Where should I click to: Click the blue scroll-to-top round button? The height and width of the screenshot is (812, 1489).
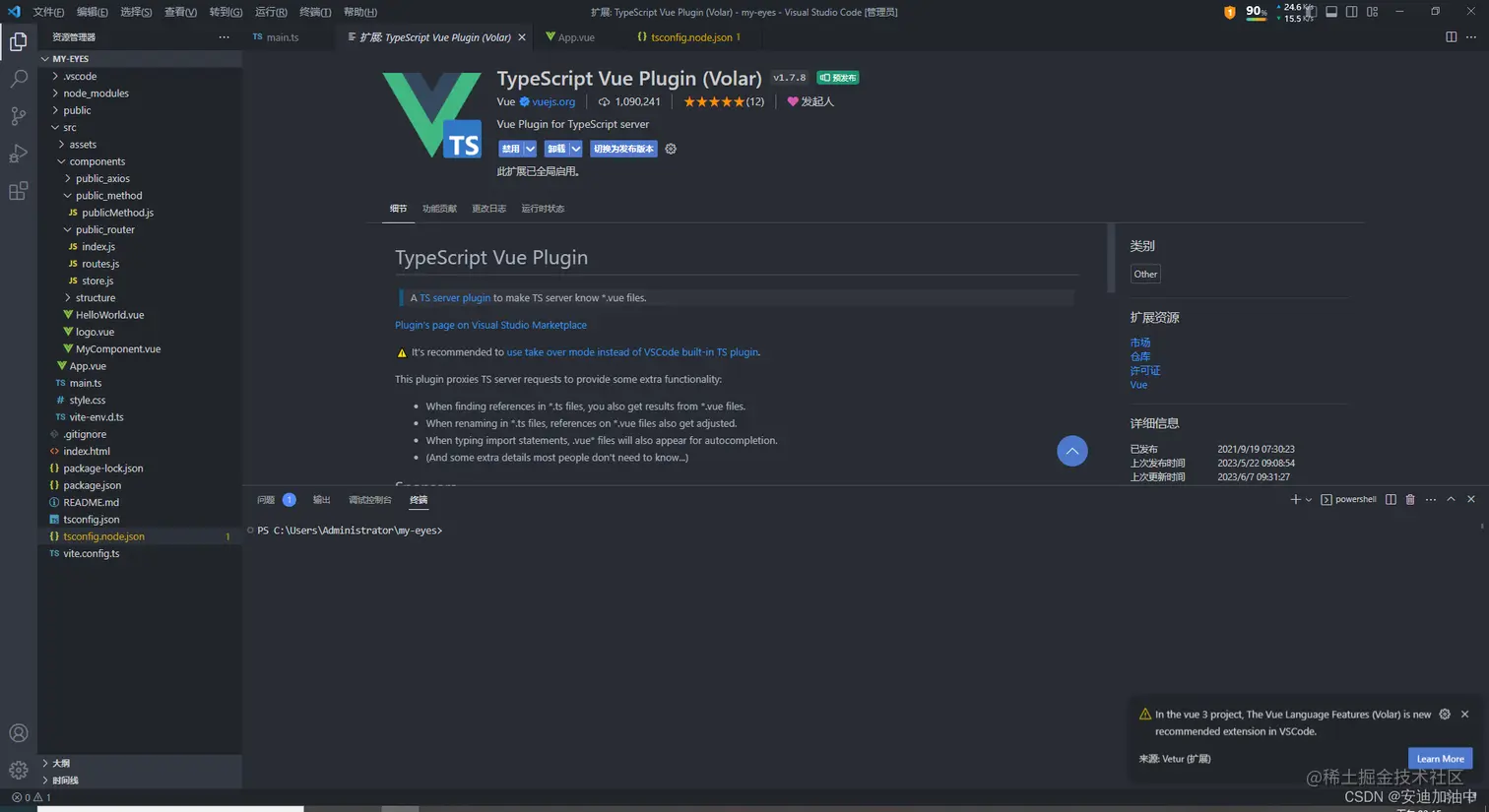click(1072, 451)
